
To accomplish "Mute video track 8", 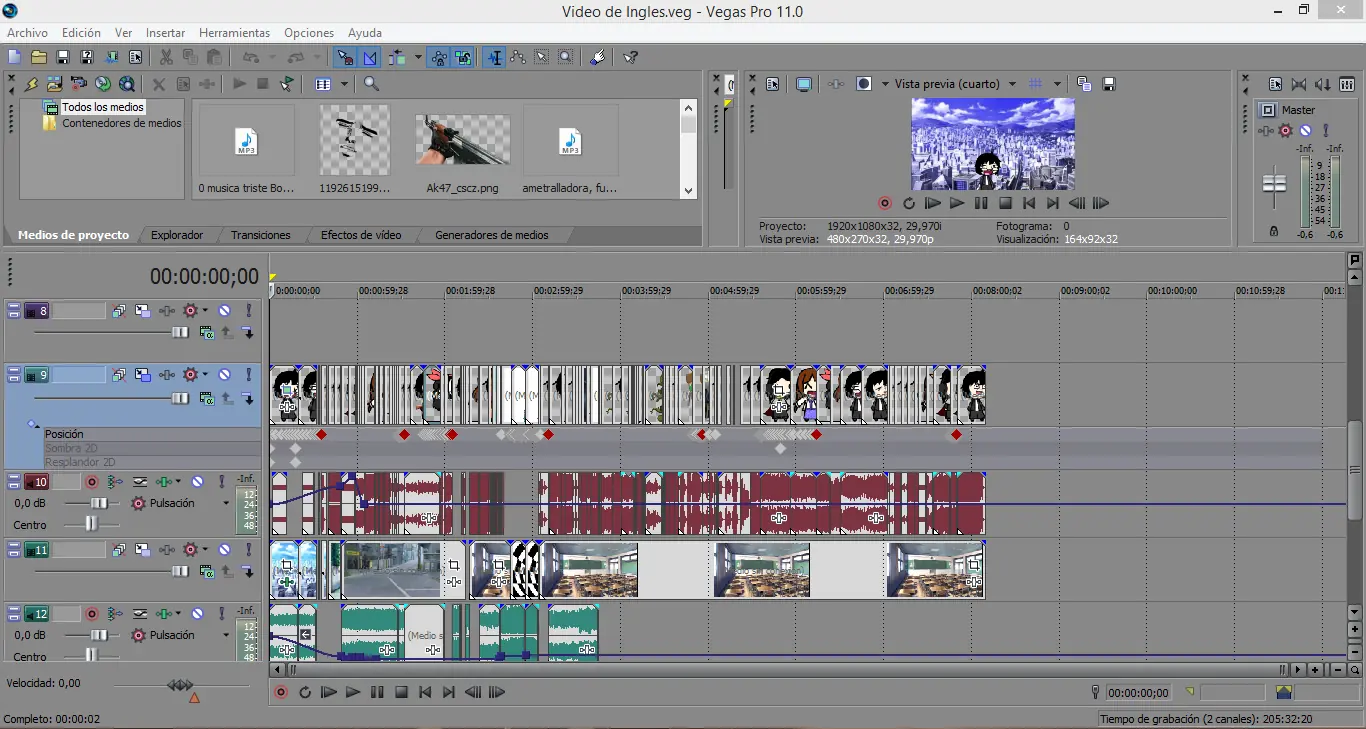I will pyautogui.click(x=225, y=311).
